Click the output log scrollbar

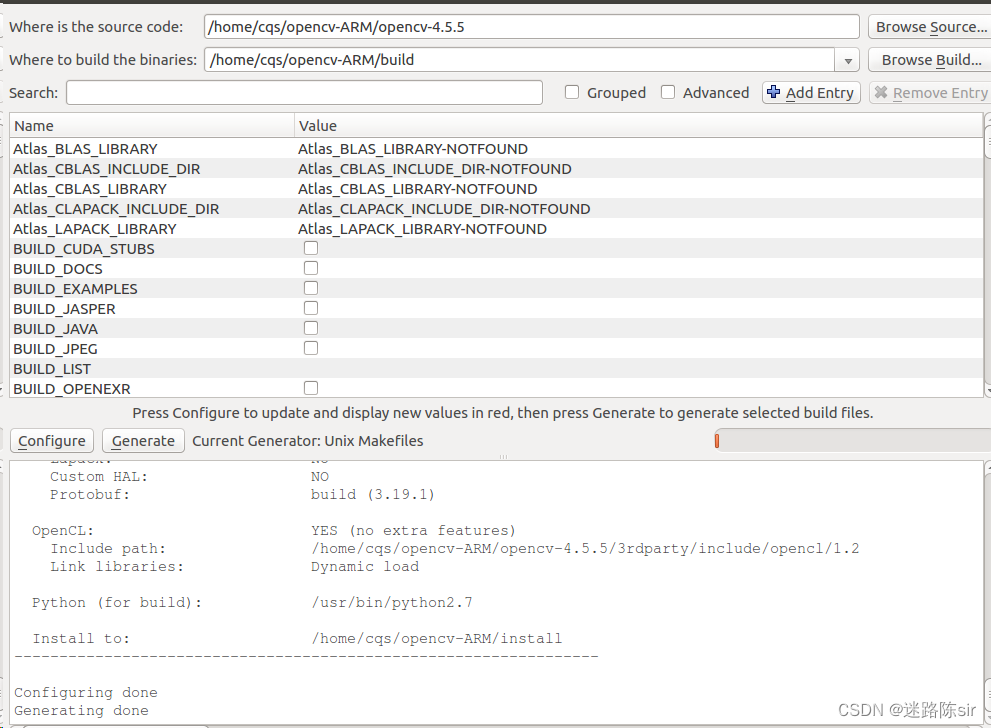986,590
